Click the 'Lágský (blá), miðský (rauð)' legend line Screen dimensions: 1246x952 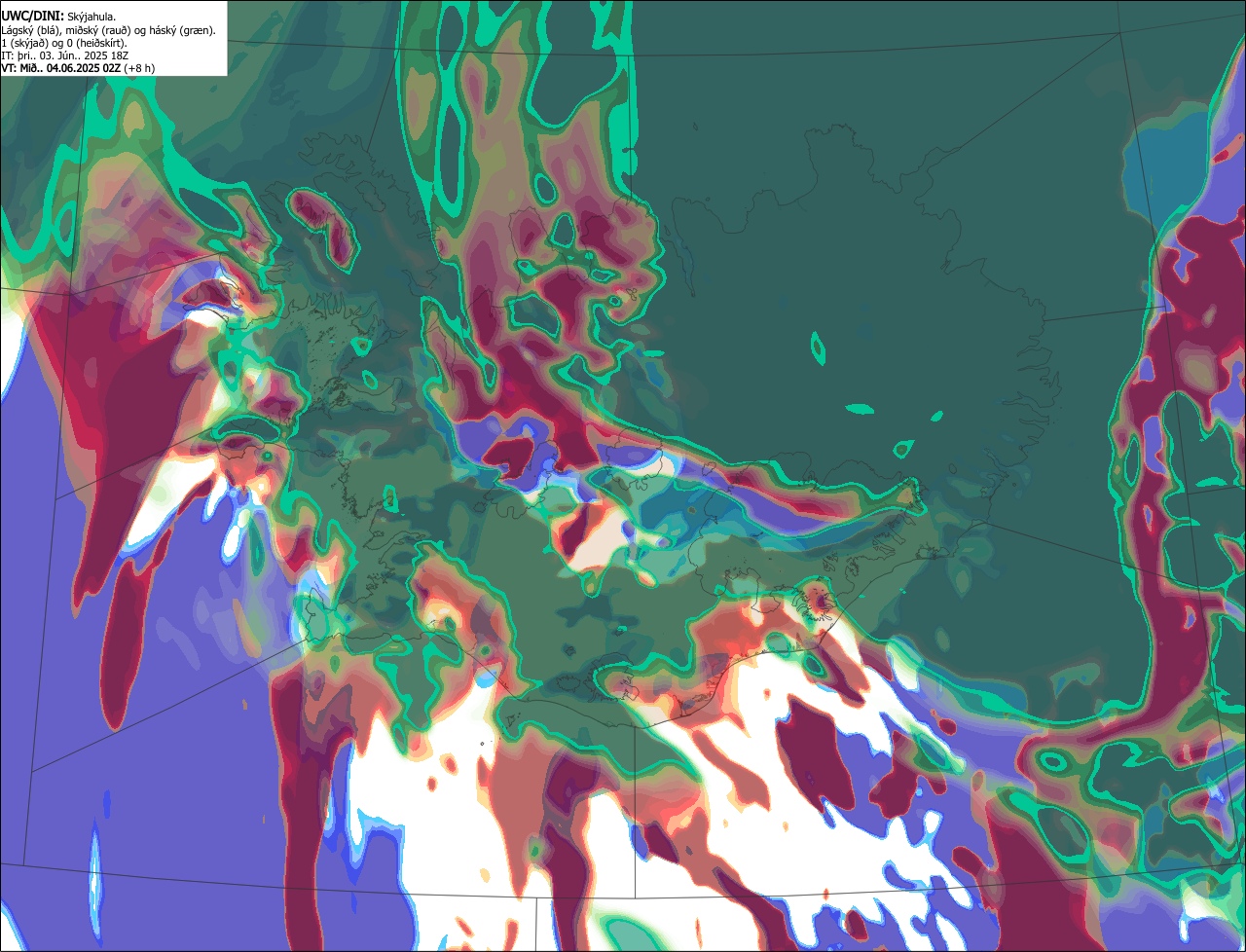point(108,30)
